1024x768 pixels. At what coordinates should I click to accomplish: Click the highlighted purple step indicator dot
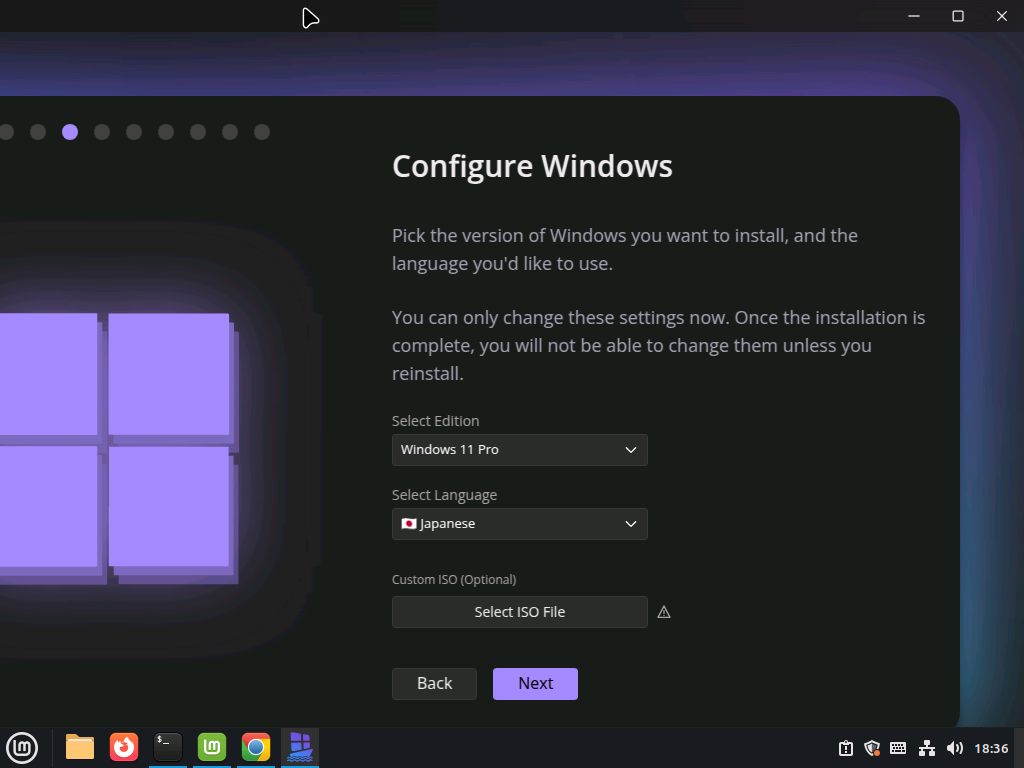(70, 132)
